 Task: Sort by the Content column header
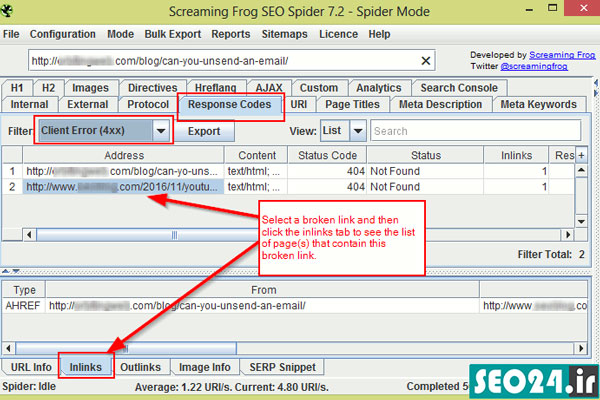[257, 155]
